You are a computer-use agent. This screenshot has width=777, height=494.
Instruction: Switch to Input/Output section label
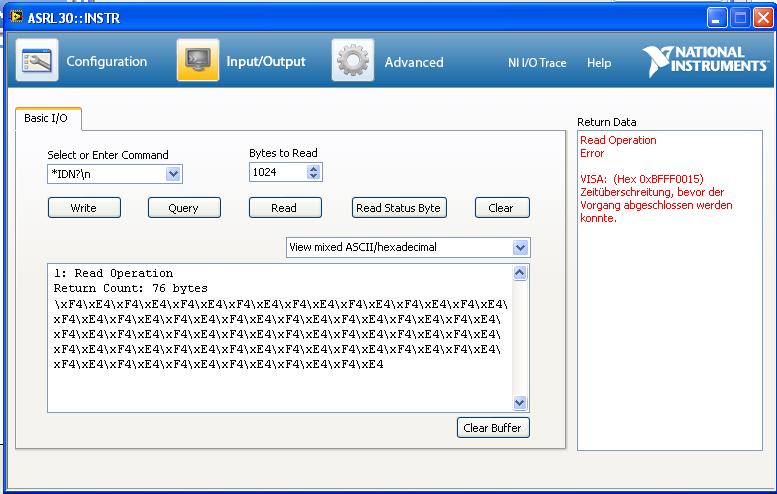[x=266, y=61]
